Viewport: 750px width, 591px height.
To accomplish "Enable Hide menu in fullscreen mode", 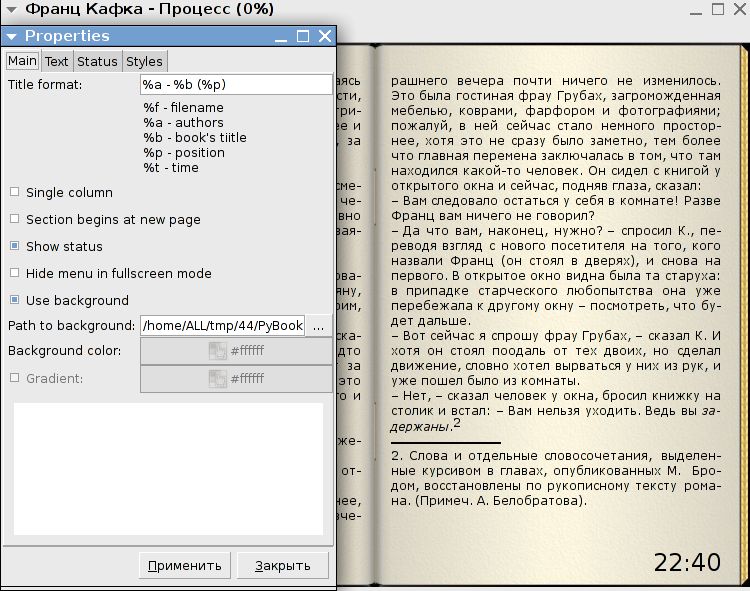I will [15, 273].
